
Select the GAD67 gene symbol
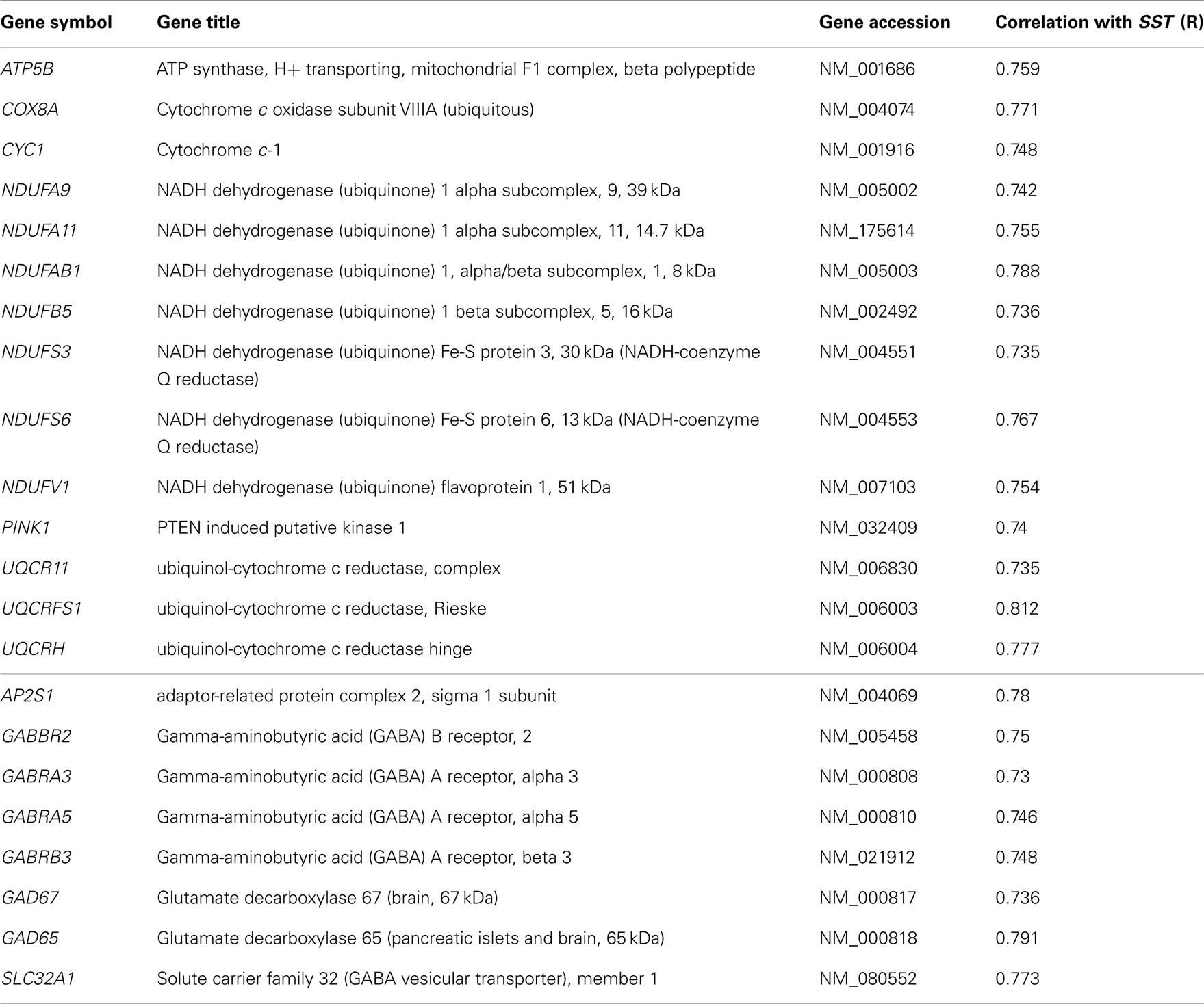30,898
